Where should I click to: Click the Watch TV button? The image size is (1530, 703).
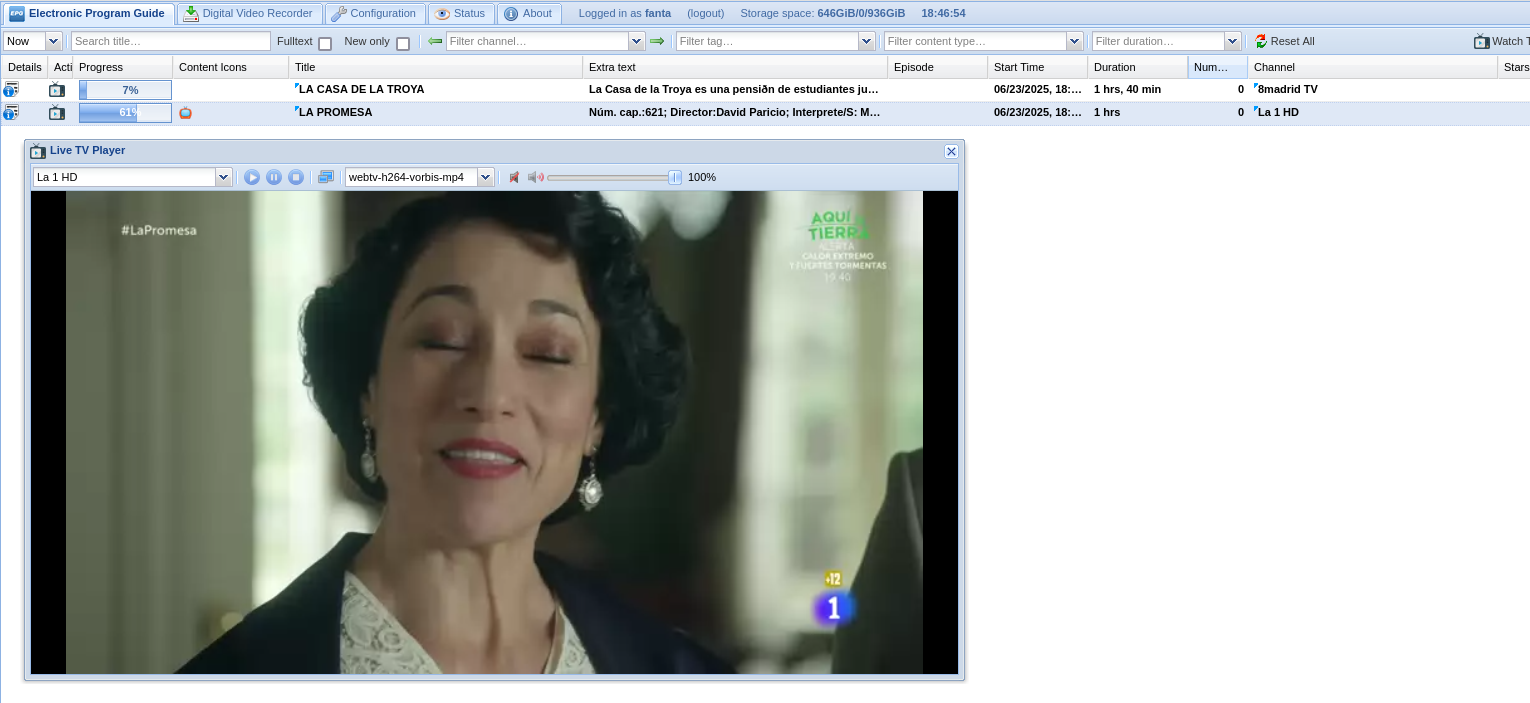1502,41
